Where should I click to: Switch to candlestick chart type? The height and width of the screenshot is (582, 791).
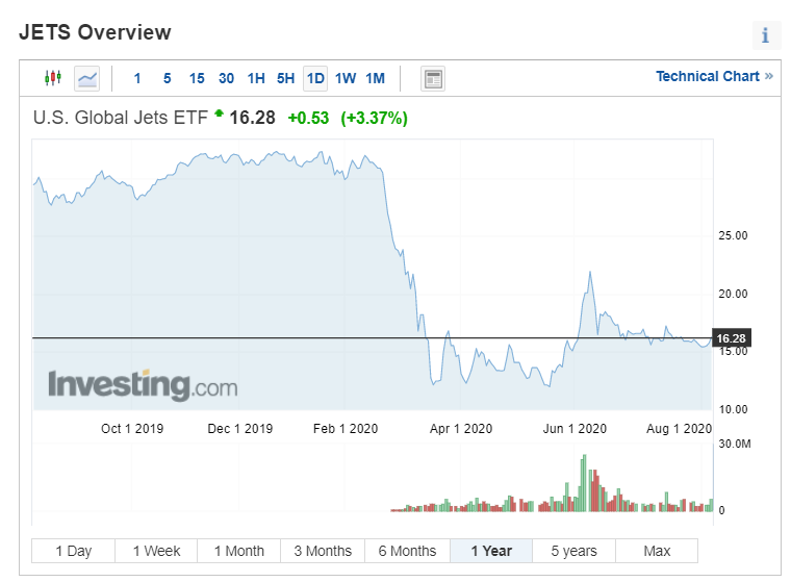pos(53,78)
